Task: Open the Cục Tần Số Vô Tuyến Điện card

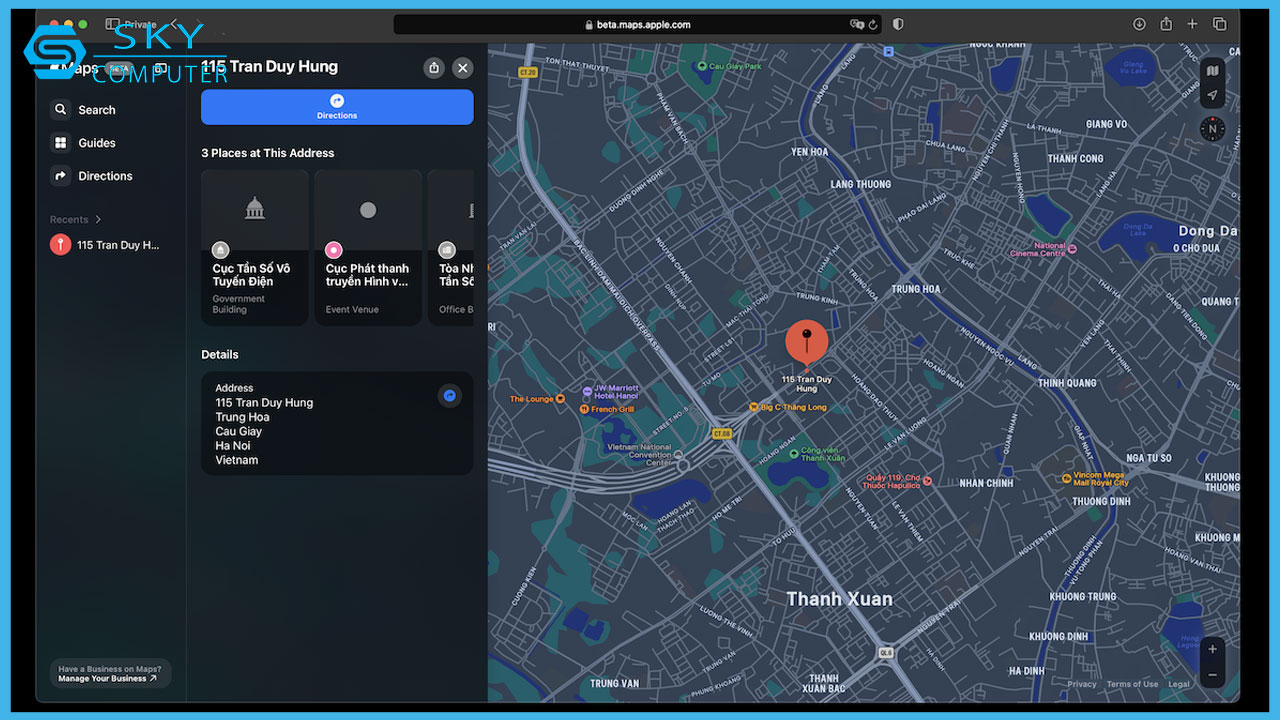Action: (255, 247)
